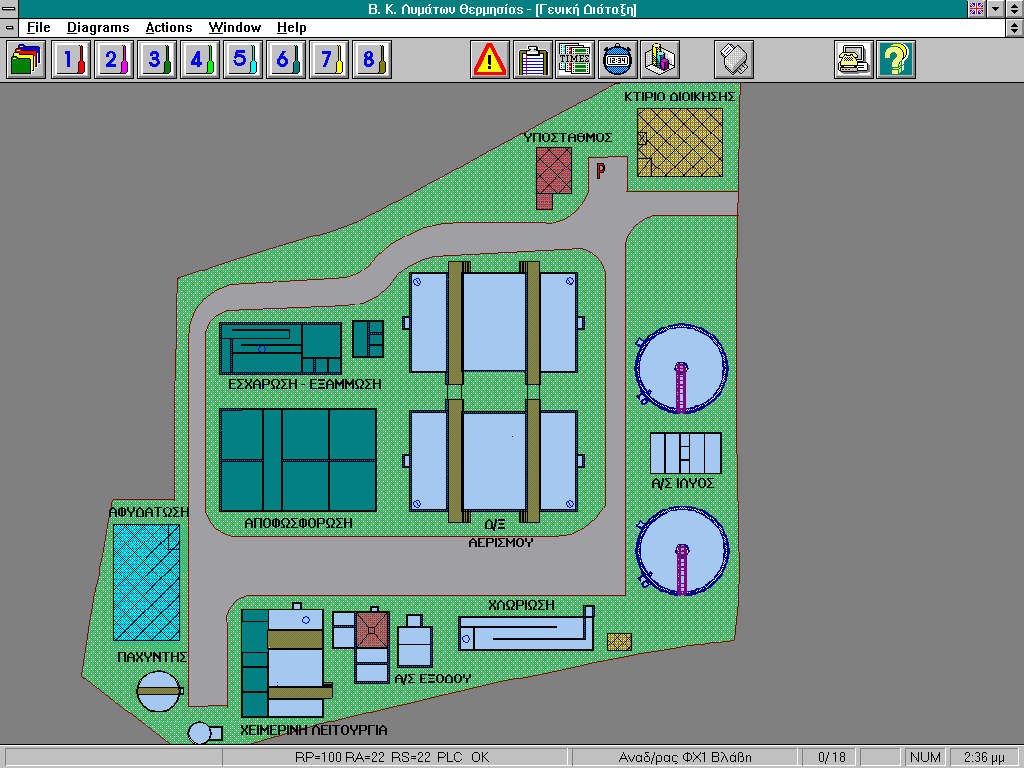The image size is (1024, 768).
Task: Select the ΚΤΙΡΙΟ ΔΙΟΙΚΗΣΗΣ building
Action: pos(680,141)
